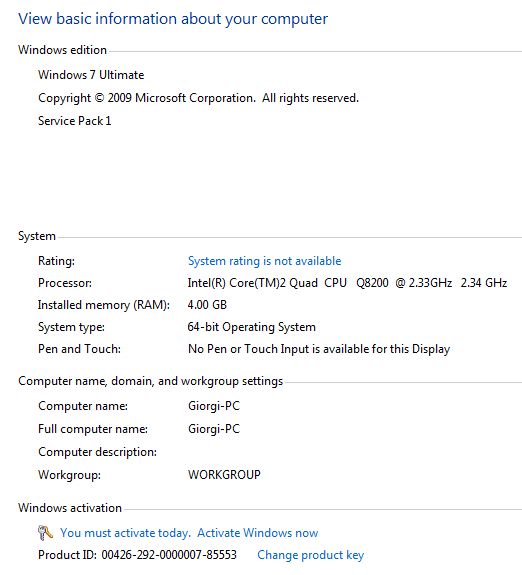522x575 pixels.
Task: Click the page heading about your computer
Action: (x=173, y=19)
